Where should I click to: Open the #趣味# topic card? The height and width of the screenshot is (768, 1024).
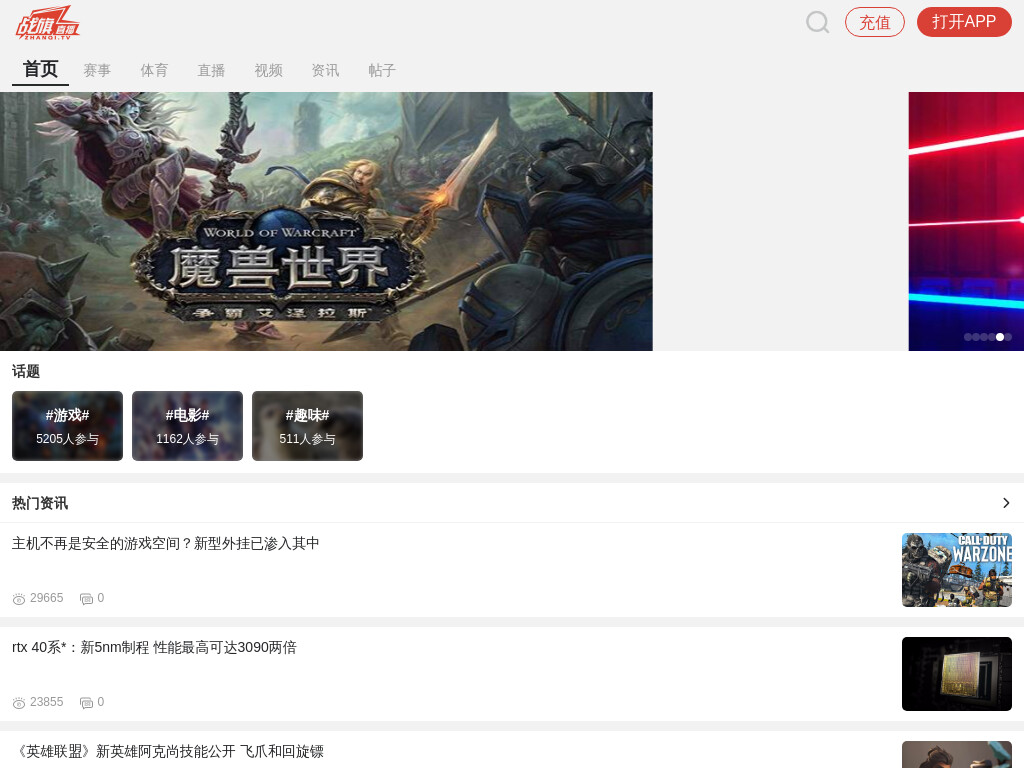click(x=308, y=426)
